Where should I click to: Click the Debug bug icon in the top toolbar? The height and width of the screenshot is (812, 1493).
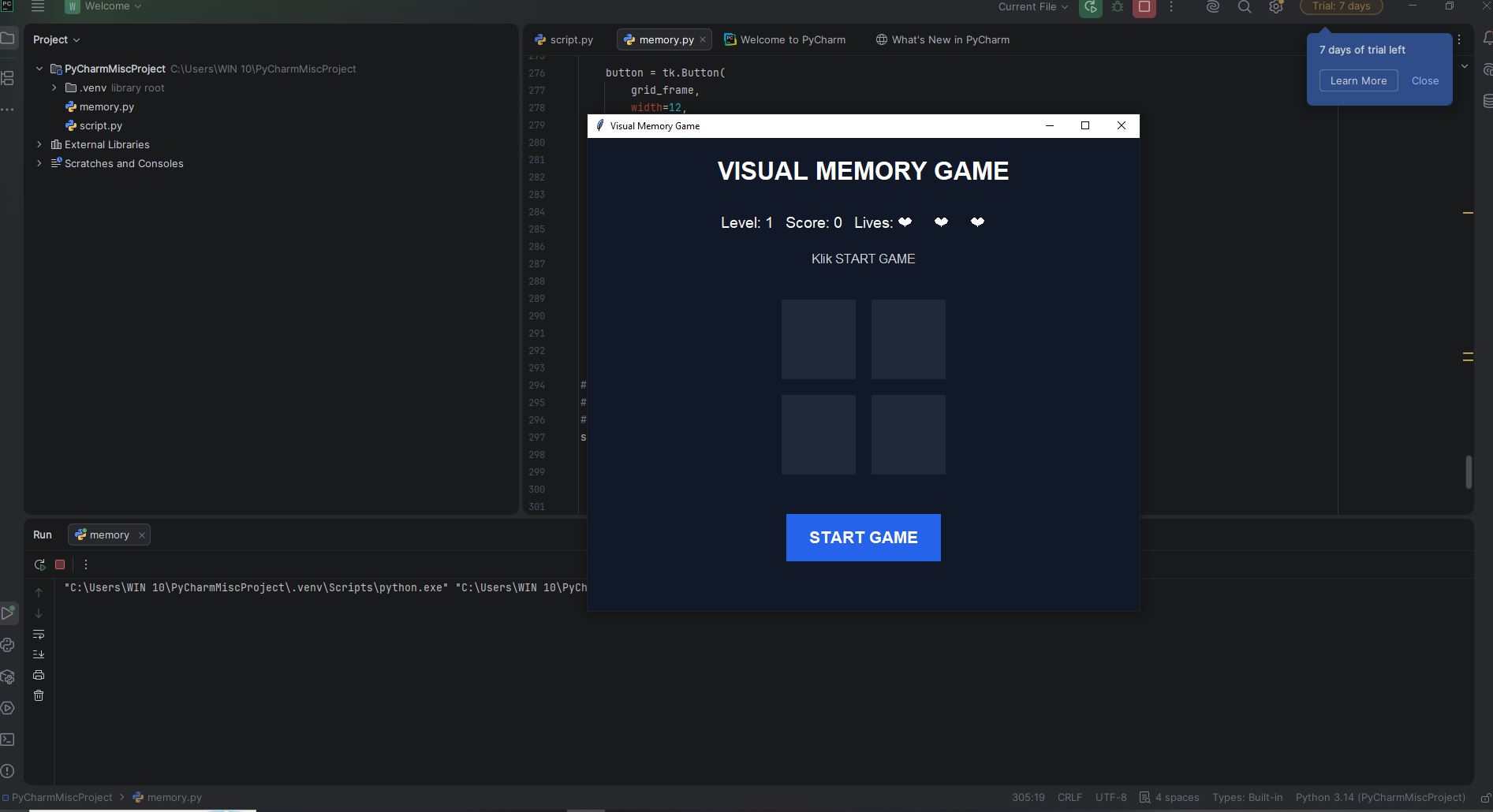pyautogui.click(x=1118, y=7)
